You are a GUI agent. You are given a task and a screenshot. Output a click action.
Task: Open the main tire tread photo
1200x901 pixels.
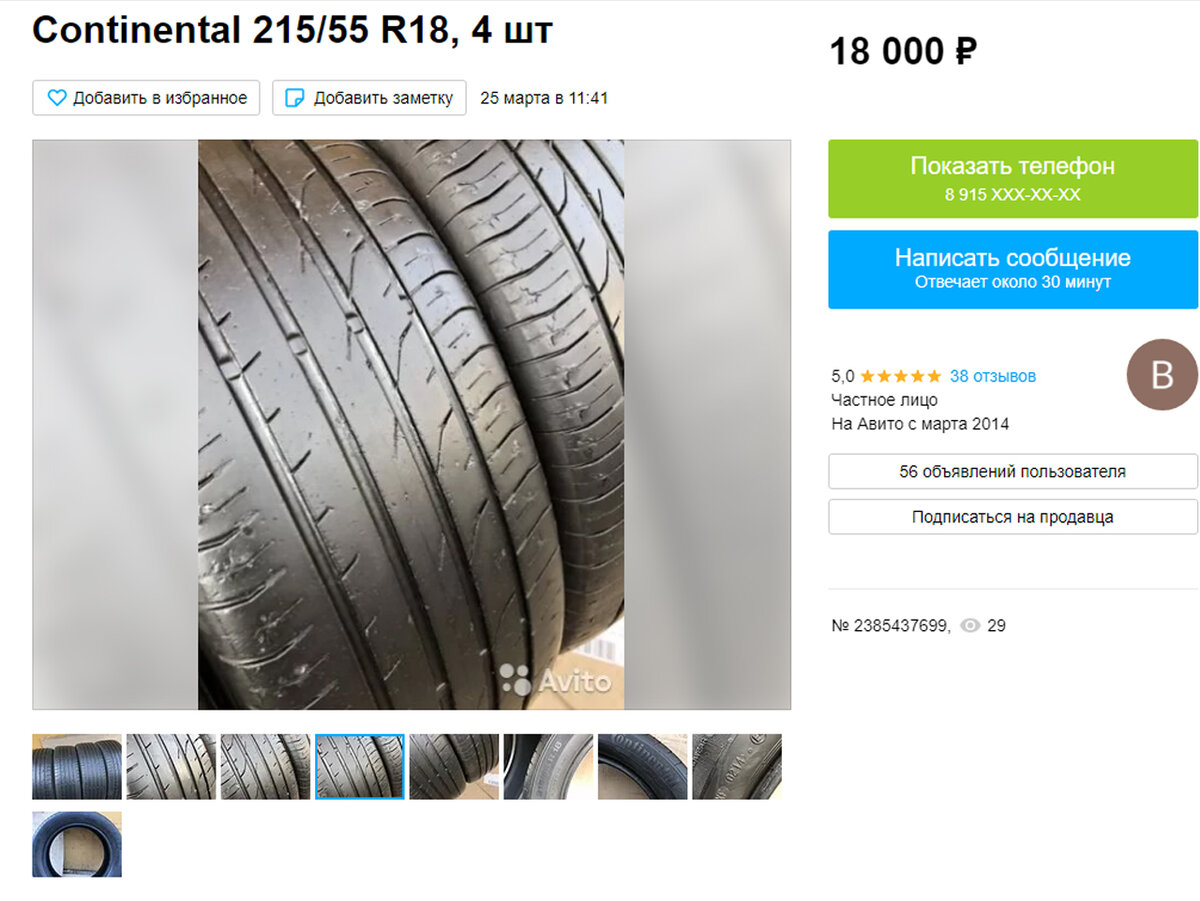click(x=411, y=425)
